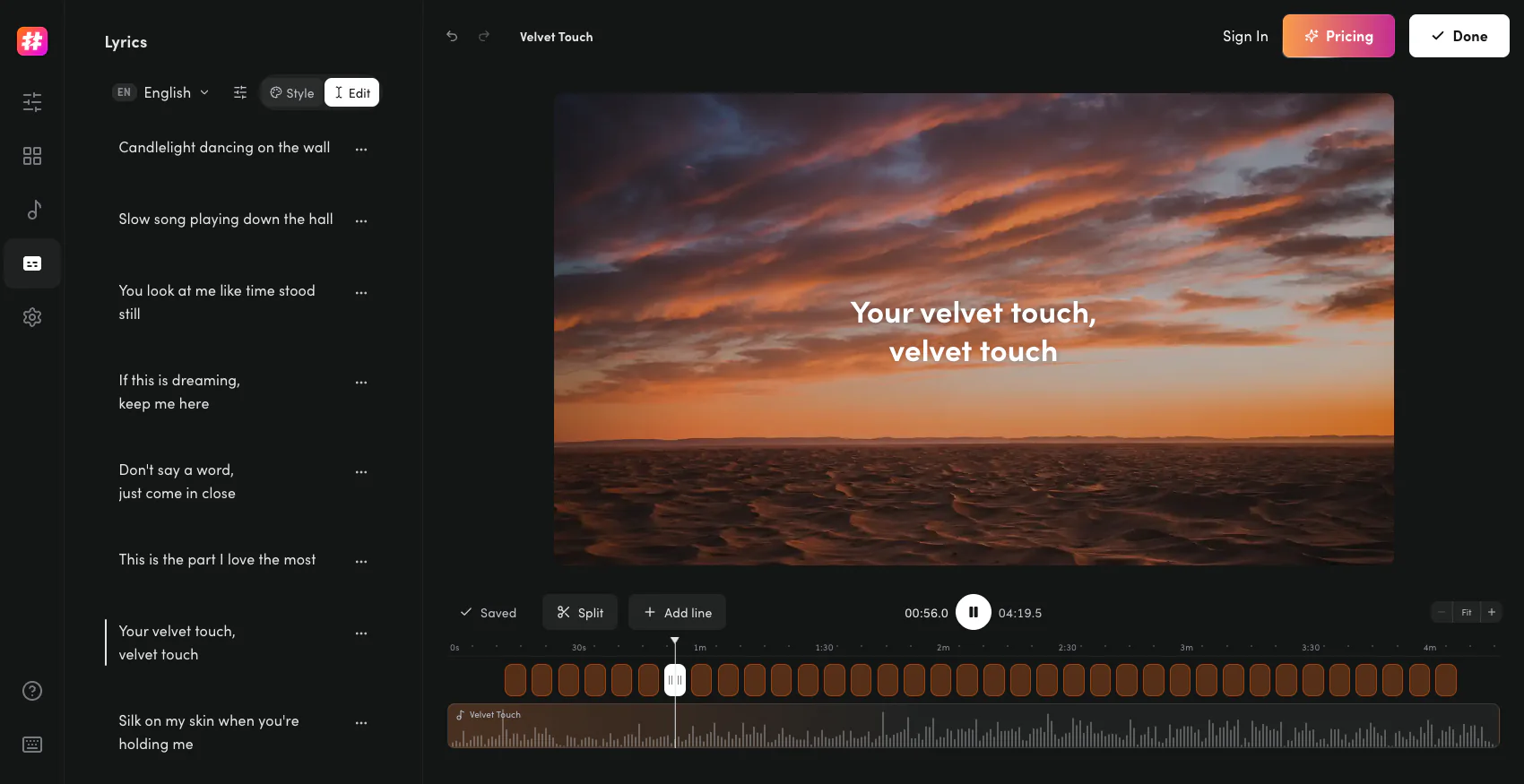Fit the timeline to view
Screen dimensions: 1524x784
point(1467,613)
